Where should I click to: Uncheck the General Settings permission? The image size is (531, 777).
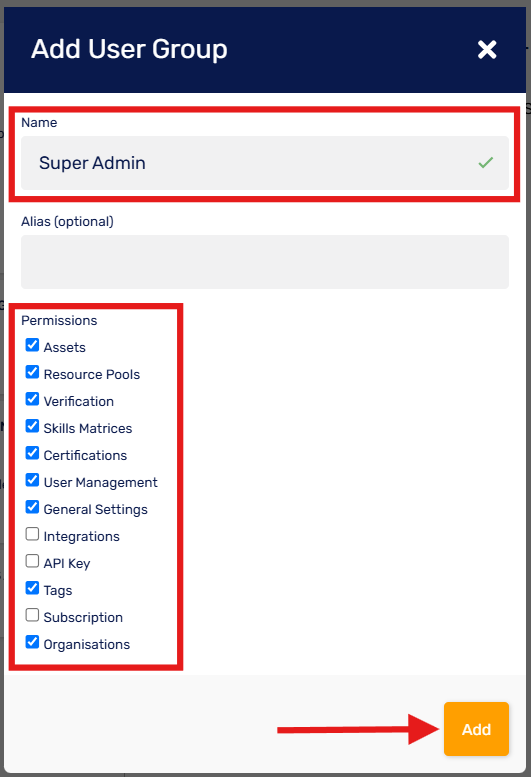coord(32,507)
